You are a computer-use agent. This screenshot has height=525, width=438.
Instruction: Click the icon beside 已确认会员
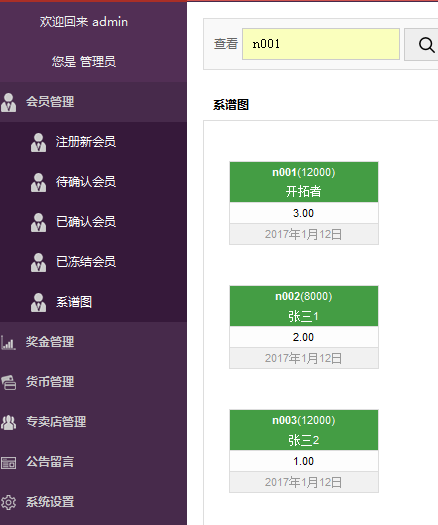tap(39, 222)
